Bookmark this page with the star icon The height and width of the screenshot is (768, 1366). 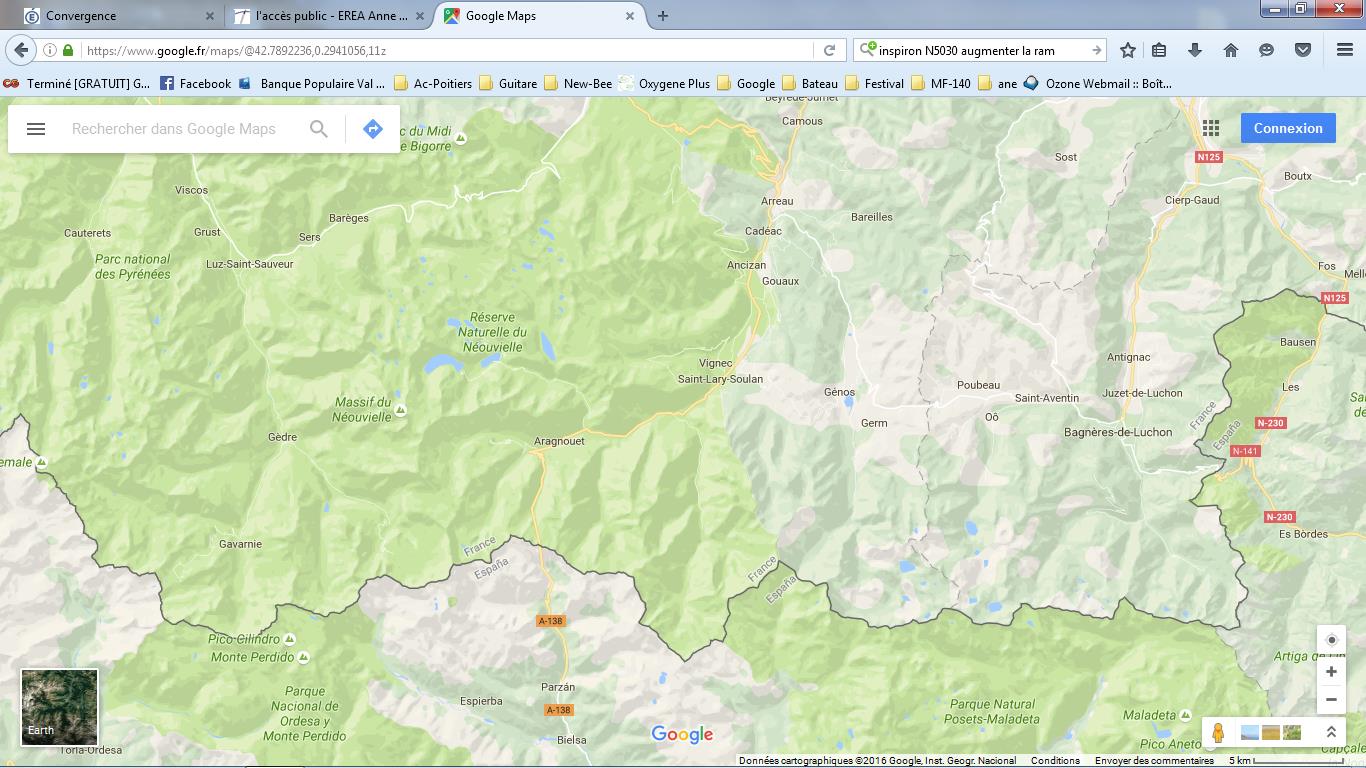click(x=1128, y=50)
